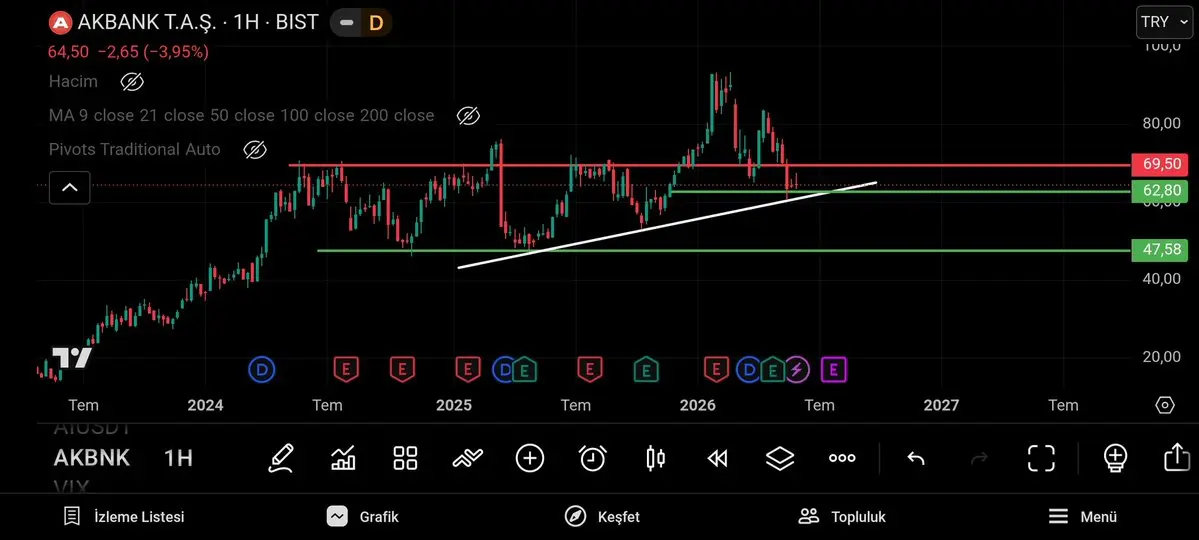The height and width of the screenshot is (540, 1199).
Task: Open the TRY currency dropdown
Action: [x=1164, y=22]
